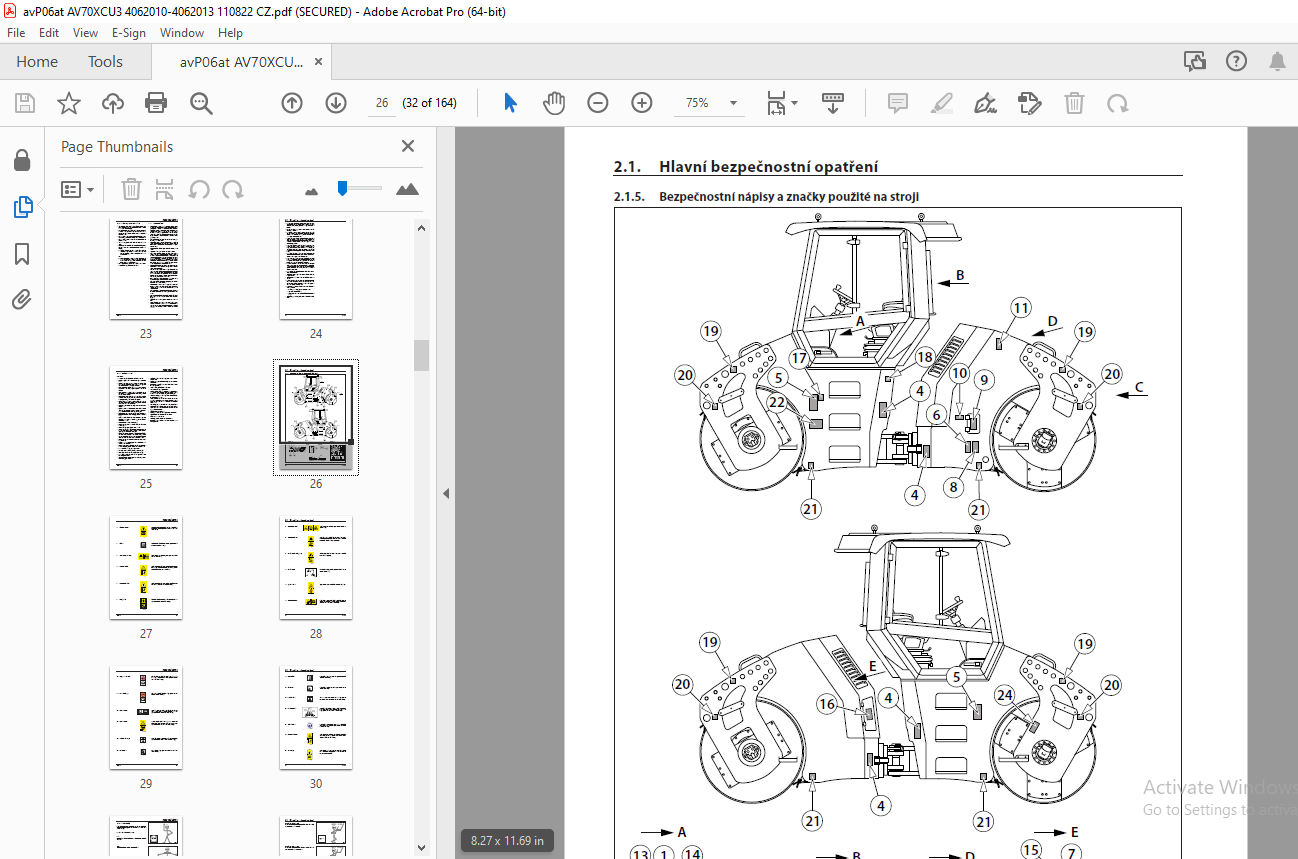Open the E-Sign menu
Viewport: 1298px width, 859px height.
128,32
